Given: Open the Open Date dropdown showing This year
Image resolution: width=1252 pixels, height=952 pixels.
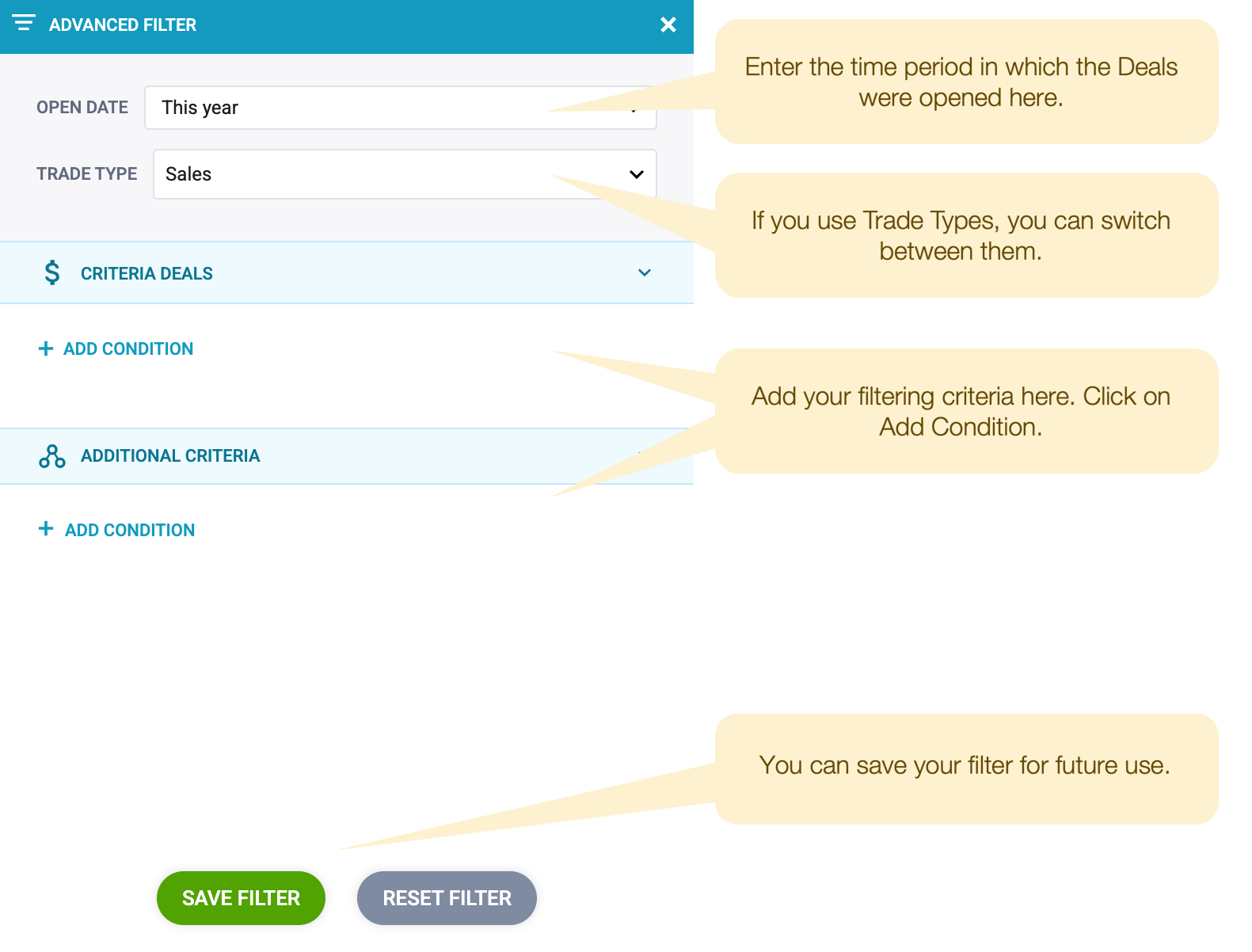Looking at the screenshot, I should coord(401,108).
